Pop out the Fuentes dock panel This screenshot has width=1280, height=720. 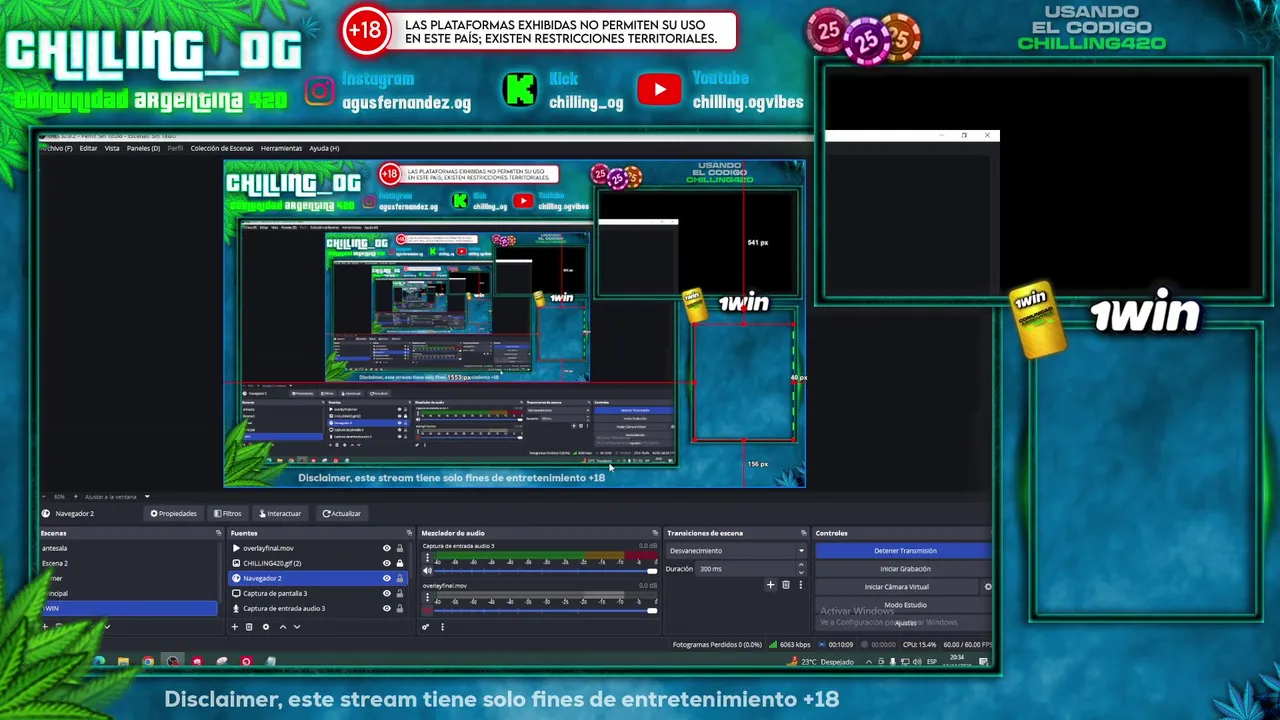click(x=408, y=533)
